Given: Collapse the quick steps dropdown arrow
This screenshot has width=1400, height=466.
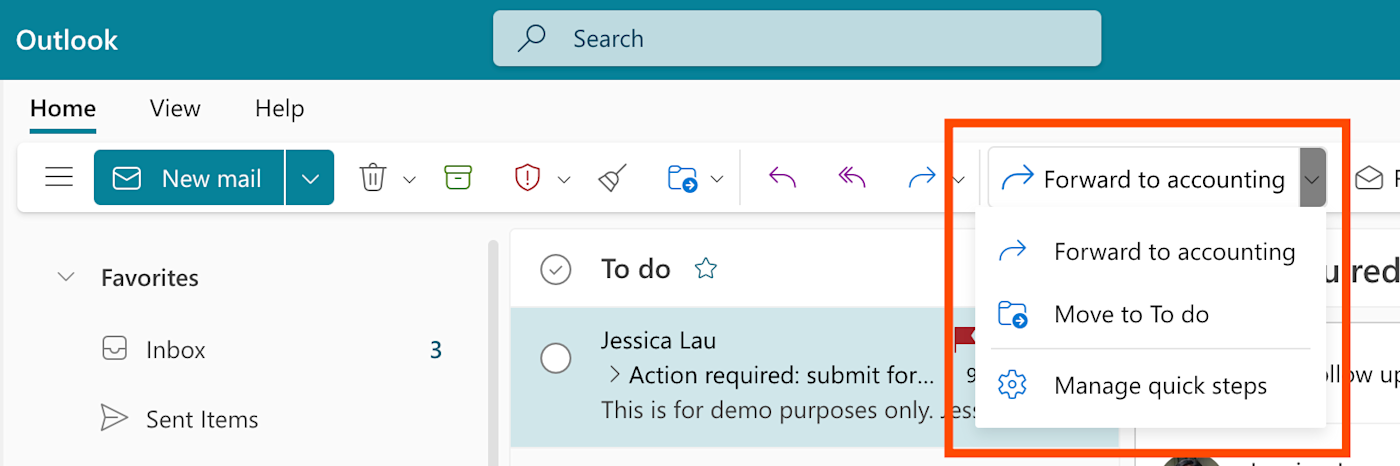Looking at the screenshot, I should [1312, 179].
